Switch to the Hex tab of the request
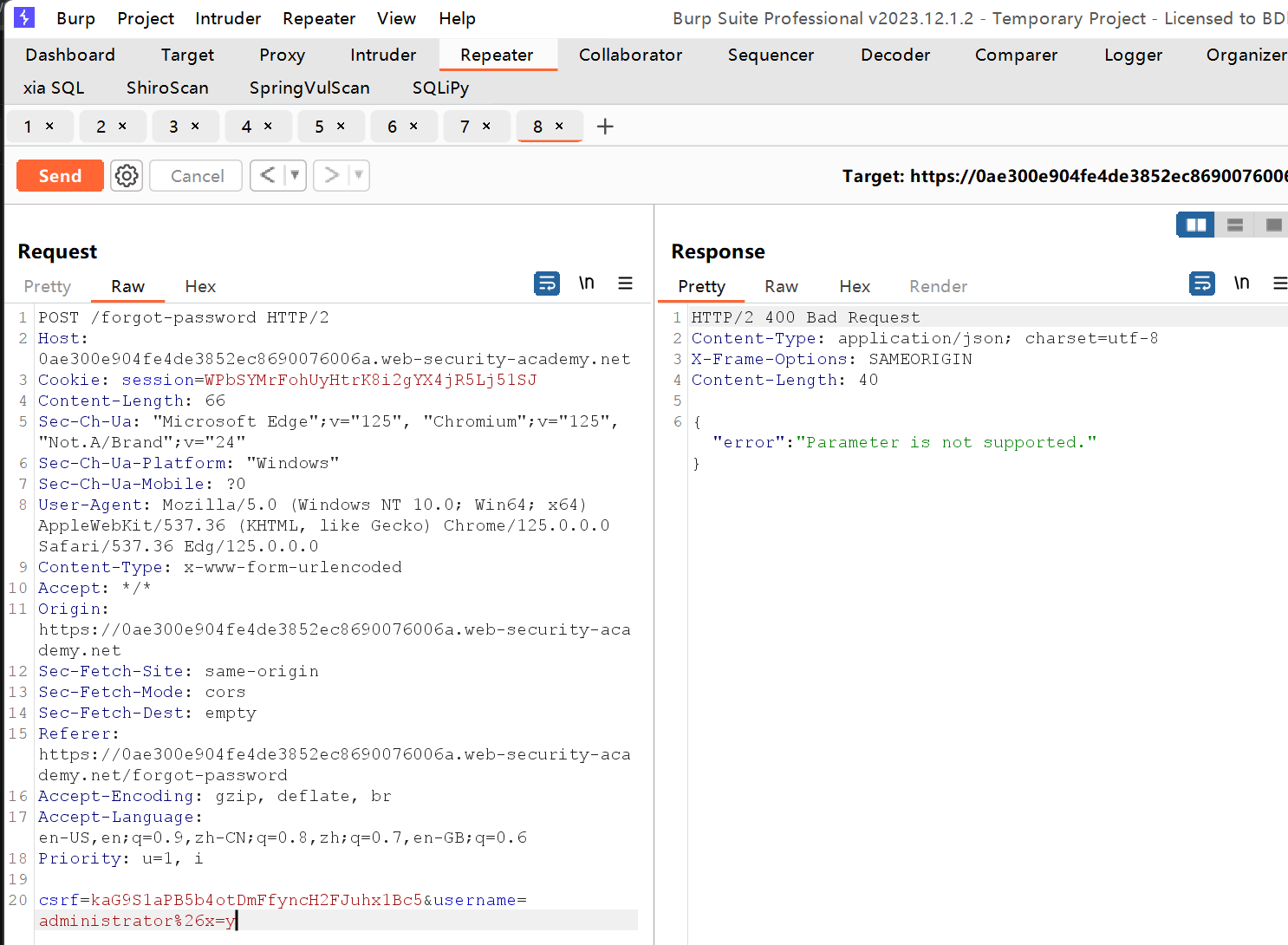Viewport: 1288px width, 945px height. click(200, 286)
